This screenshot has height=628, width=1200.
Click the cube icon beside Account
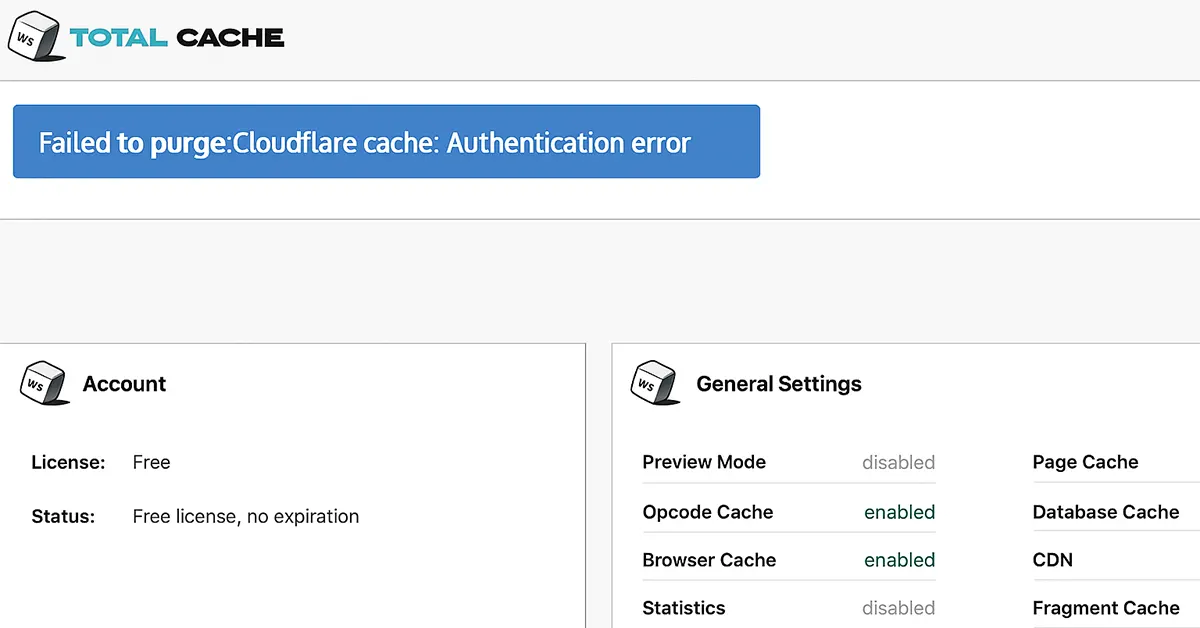45,383
